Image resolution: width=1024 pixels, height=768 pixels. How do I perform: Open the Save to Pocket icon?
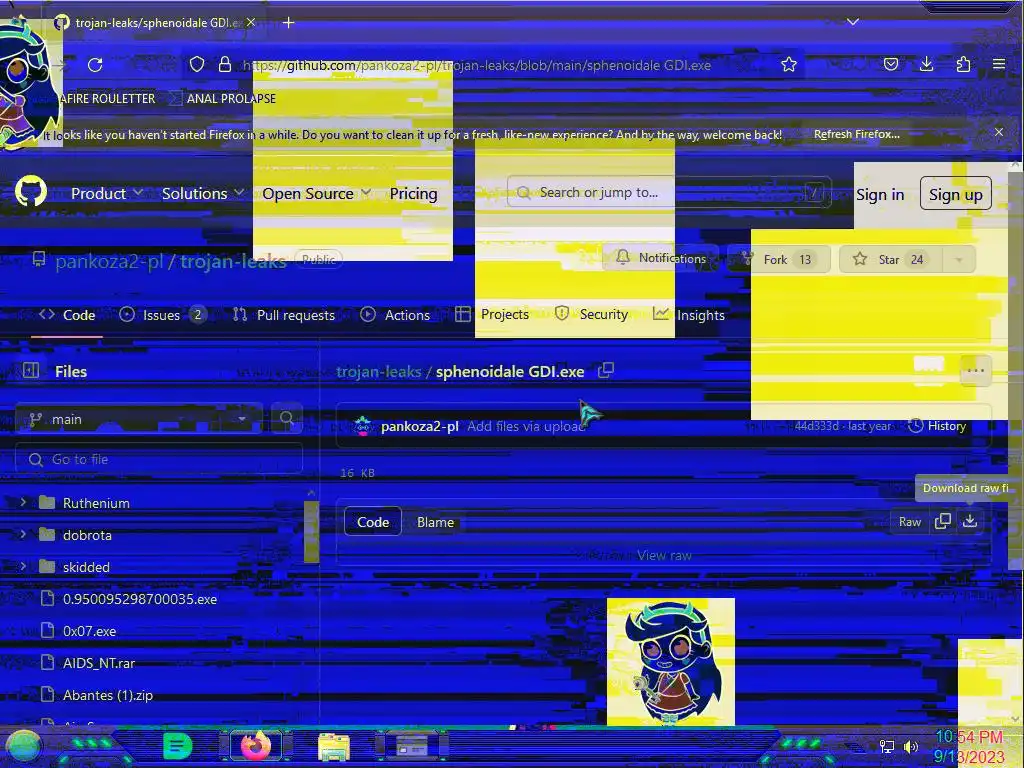click(x=891, y=64)
